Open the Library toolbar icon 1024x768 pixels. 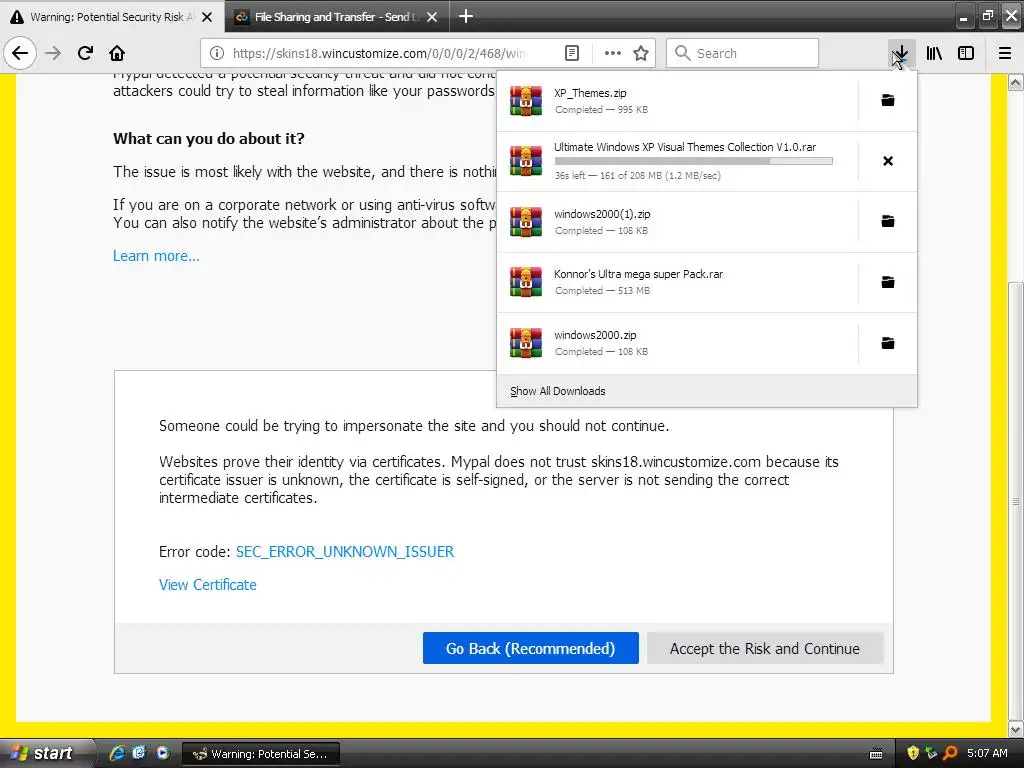click(x=934, y=53)
